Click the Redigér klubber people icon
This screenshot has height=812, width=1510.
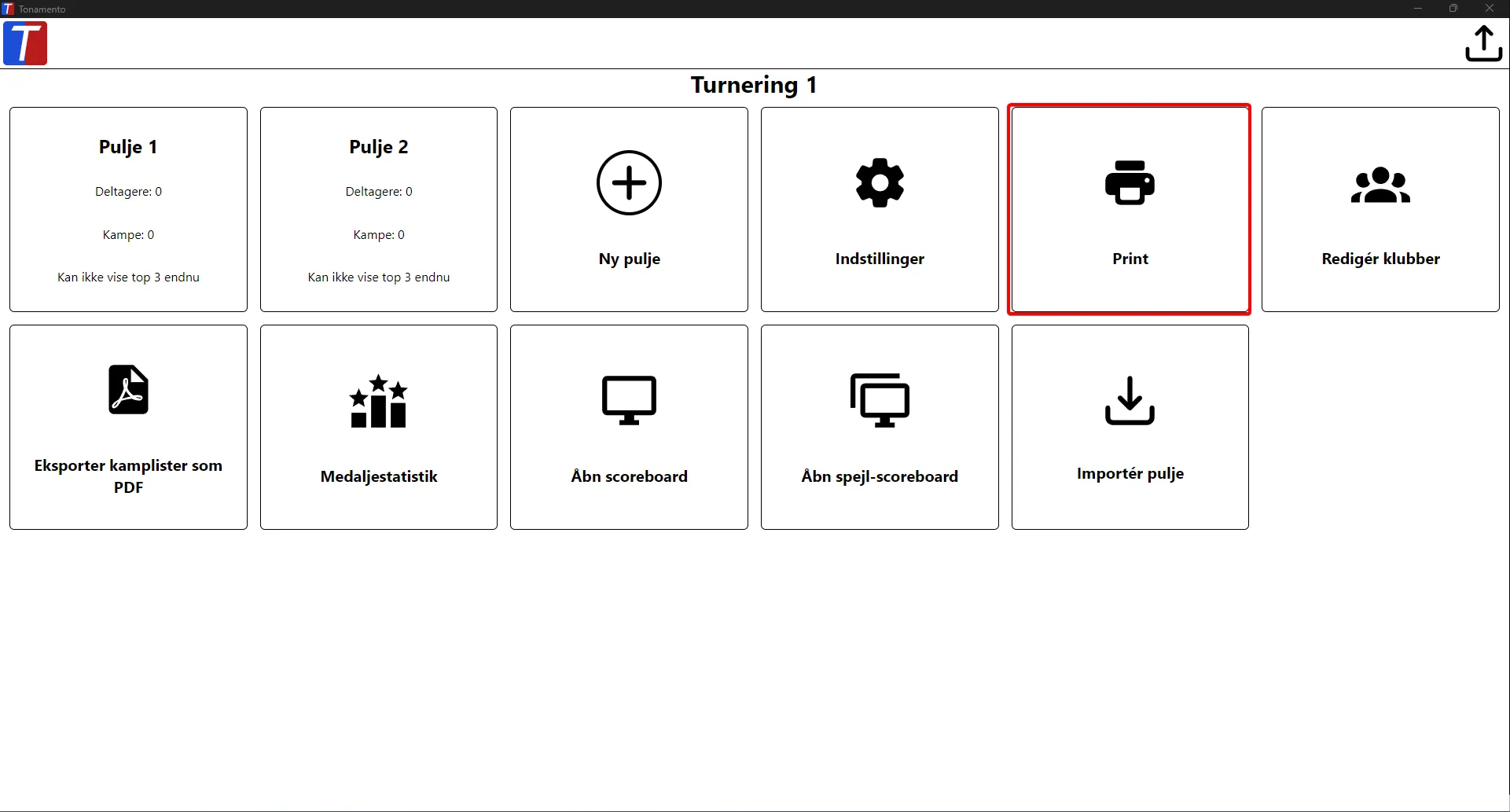1380,186
